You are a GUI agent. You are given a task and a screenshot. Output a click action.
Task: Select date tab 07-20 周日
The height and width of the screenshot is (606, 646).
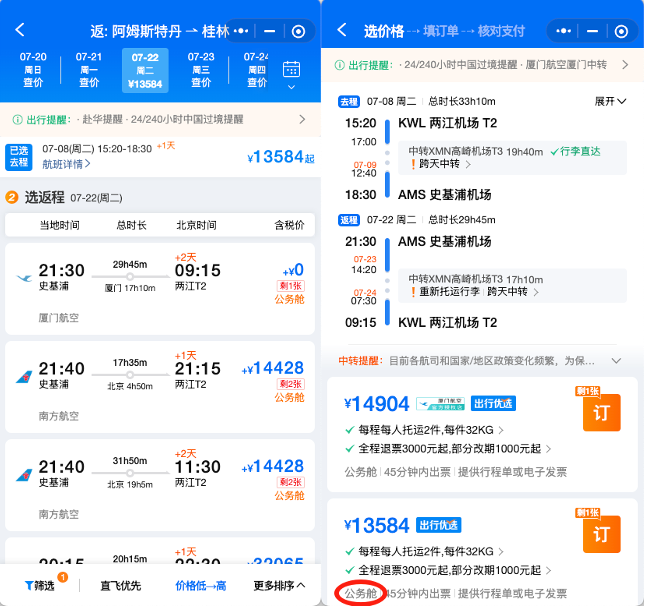pyautogui.click(x=33, y=70)
